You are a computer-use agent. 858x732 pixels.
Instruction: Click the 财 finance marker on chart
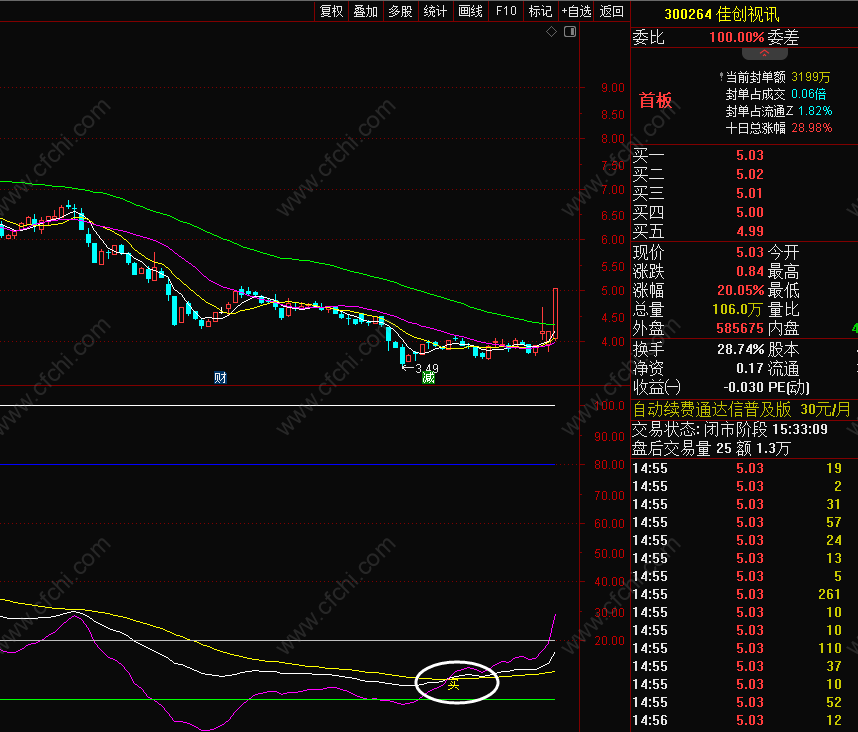220,377
